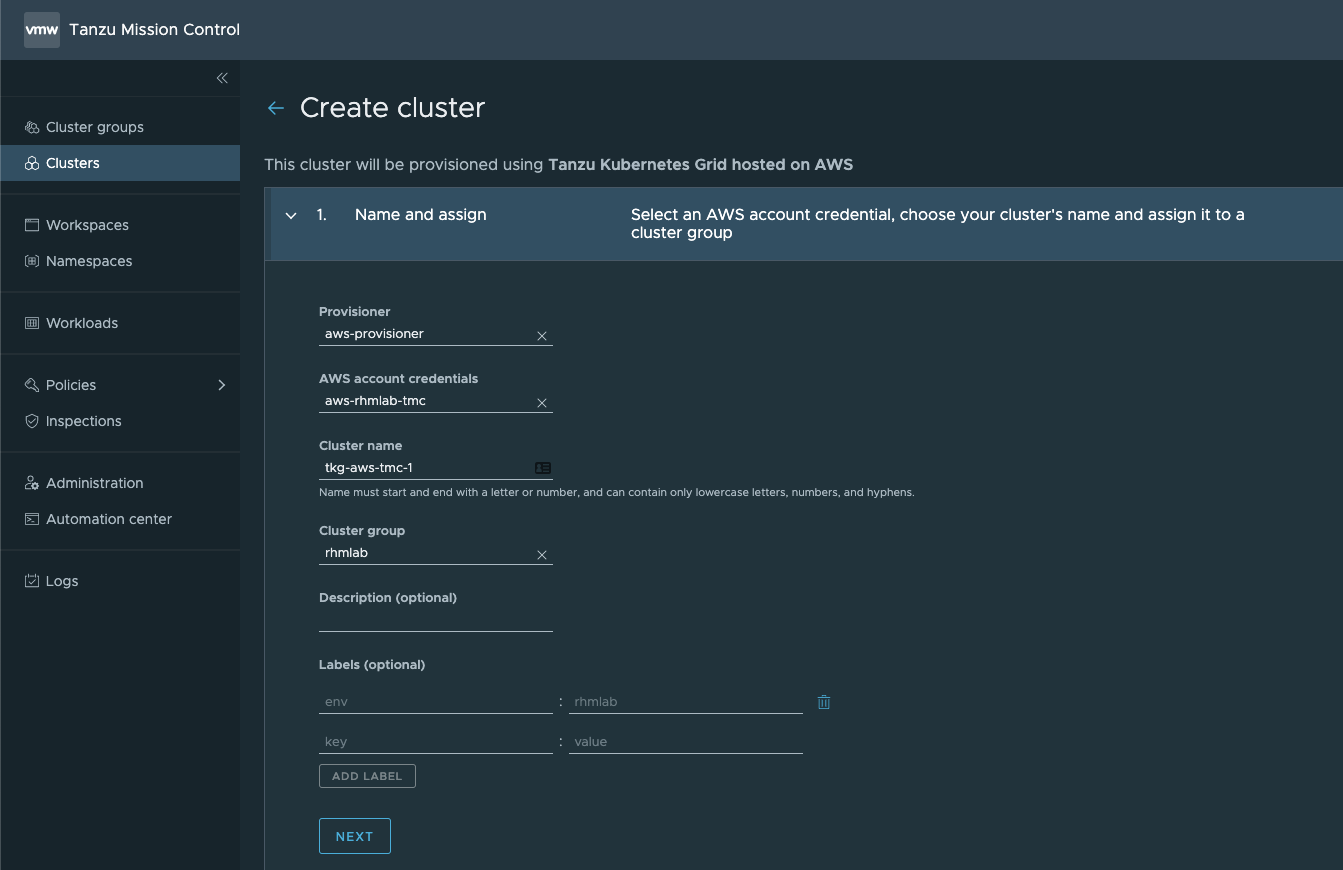Click the empty label key field
Viewport: 1343px width, 870px height.
pos(436,742)
